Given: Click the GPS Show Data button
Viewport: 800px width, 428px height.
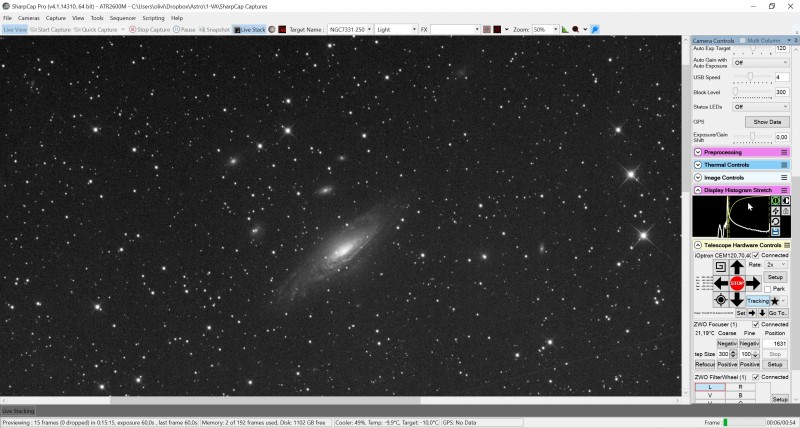Looking at the screenshot, I should tap(767, 122).
